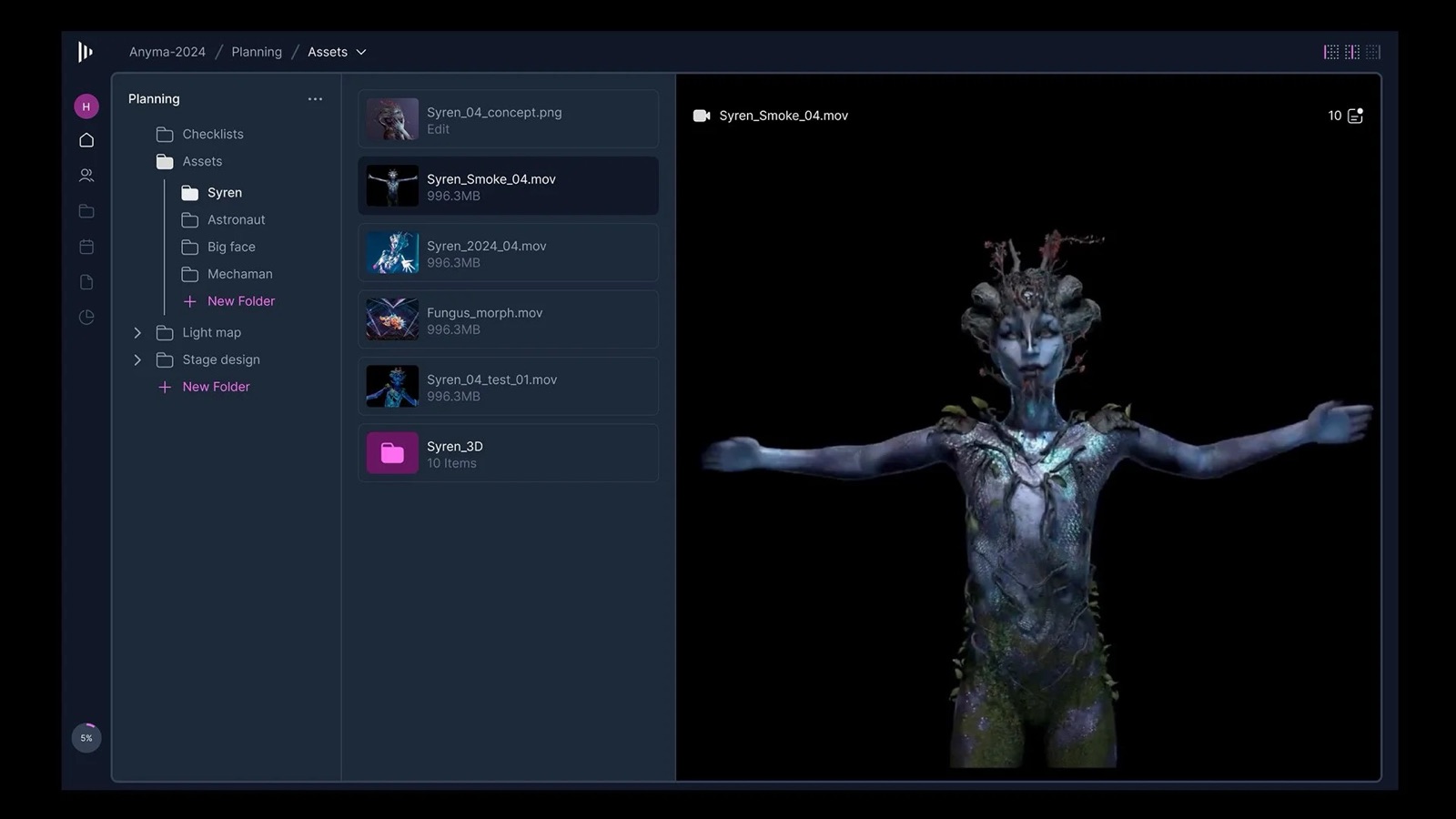
Task: Expand the Stage design folder
Action: click(137, 360)
